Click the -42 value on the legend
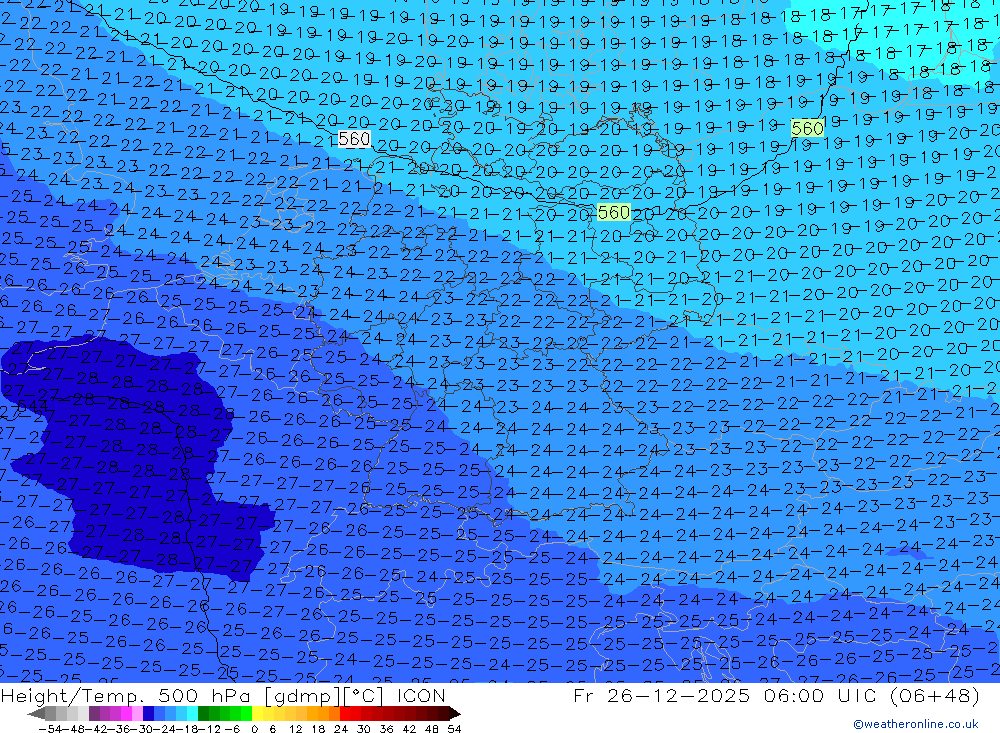The width and height of the screenshot is (1000, 733). (96, 729)
